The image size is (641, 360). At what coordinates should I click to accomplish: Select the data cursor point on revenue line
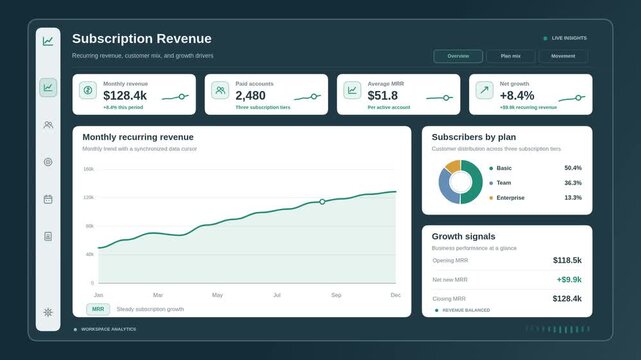322,201
